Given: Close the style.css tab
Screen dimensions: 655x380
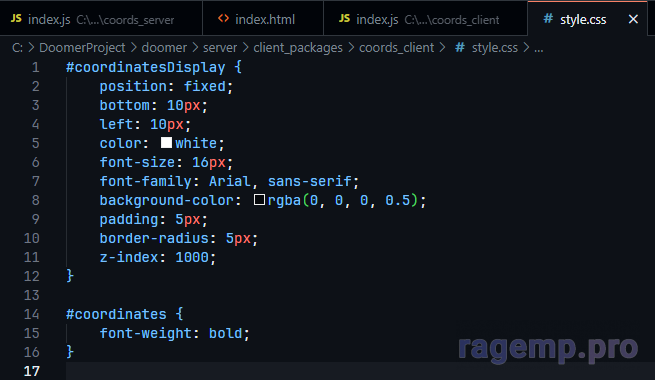Looking at the screenshot, I should tap(633, 19).
